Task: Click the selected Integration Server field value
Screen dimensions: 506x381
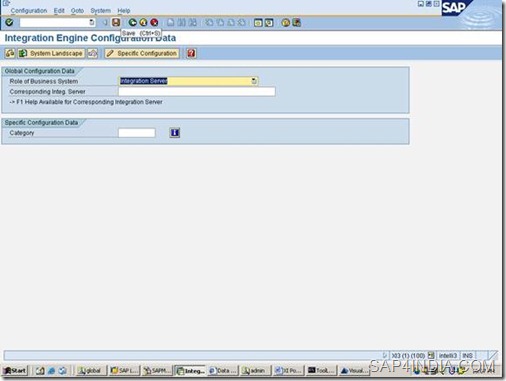Action: tap(144, 81)
